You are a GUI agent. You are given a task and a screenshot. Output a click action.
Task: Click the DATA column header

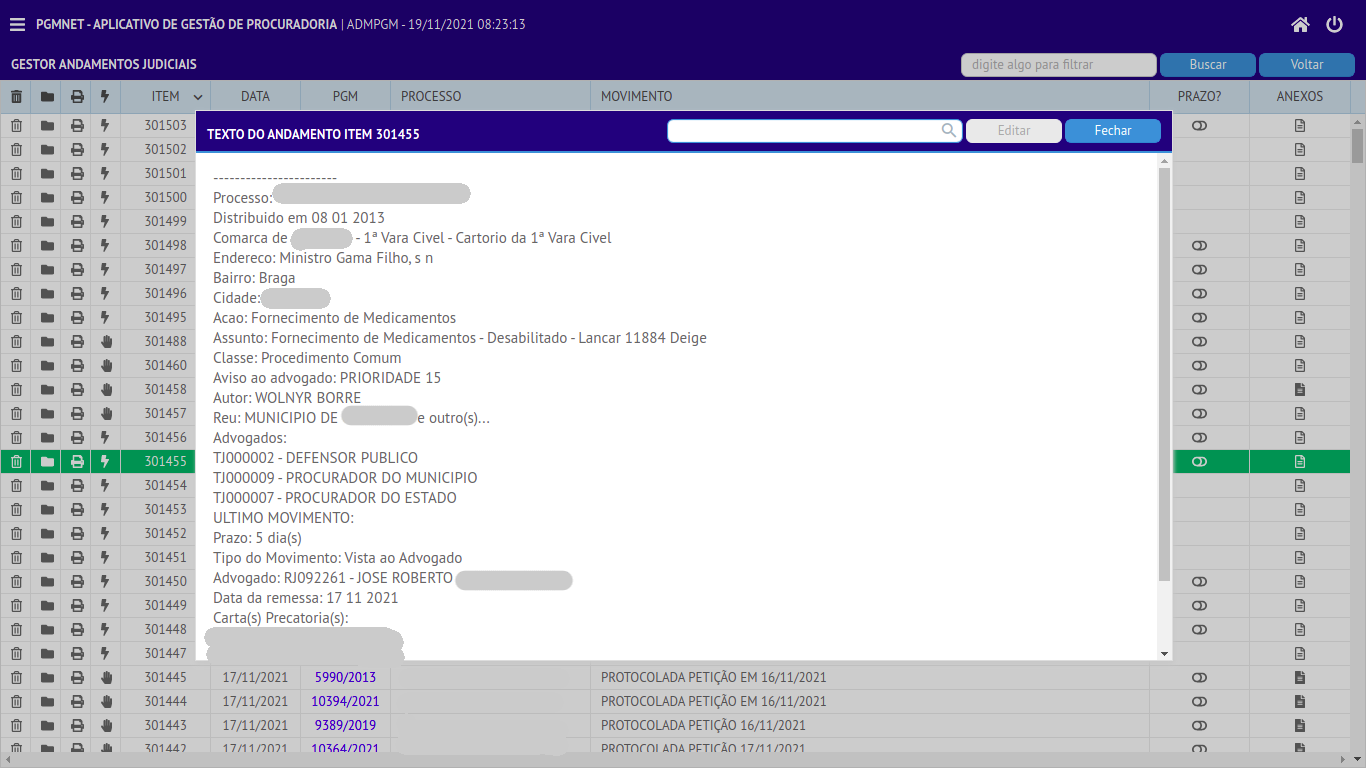[255, 96]
